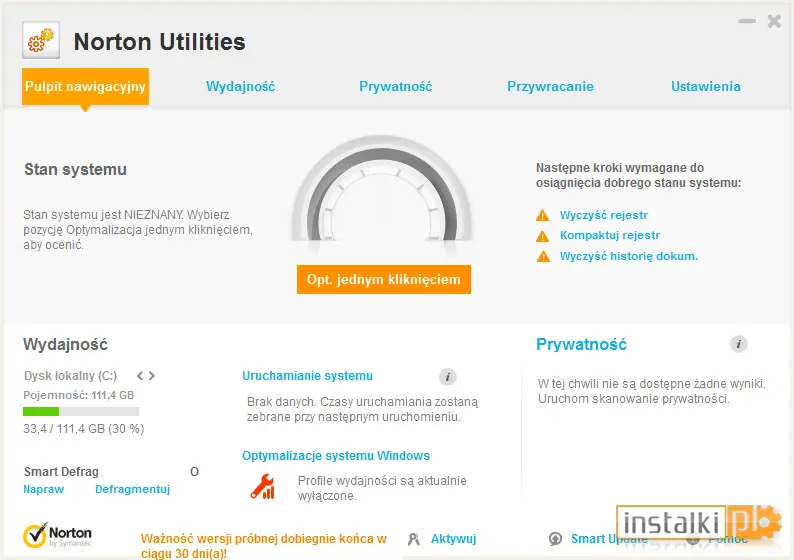
Task: Show previous disk with left arrow
Action: click(140, 376)
